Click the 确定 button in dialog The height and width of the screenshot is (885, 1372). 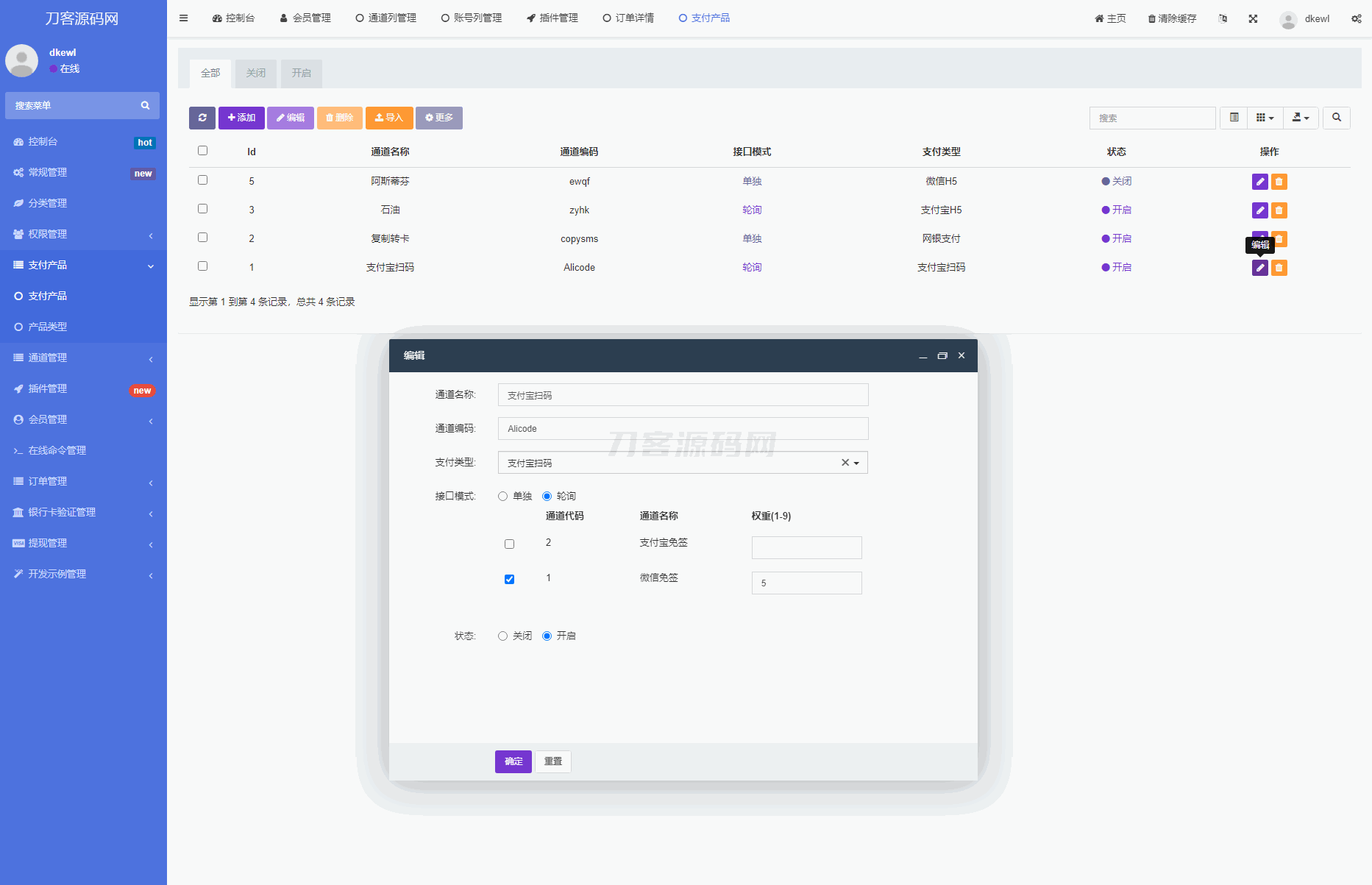click(x=513, y=761)
